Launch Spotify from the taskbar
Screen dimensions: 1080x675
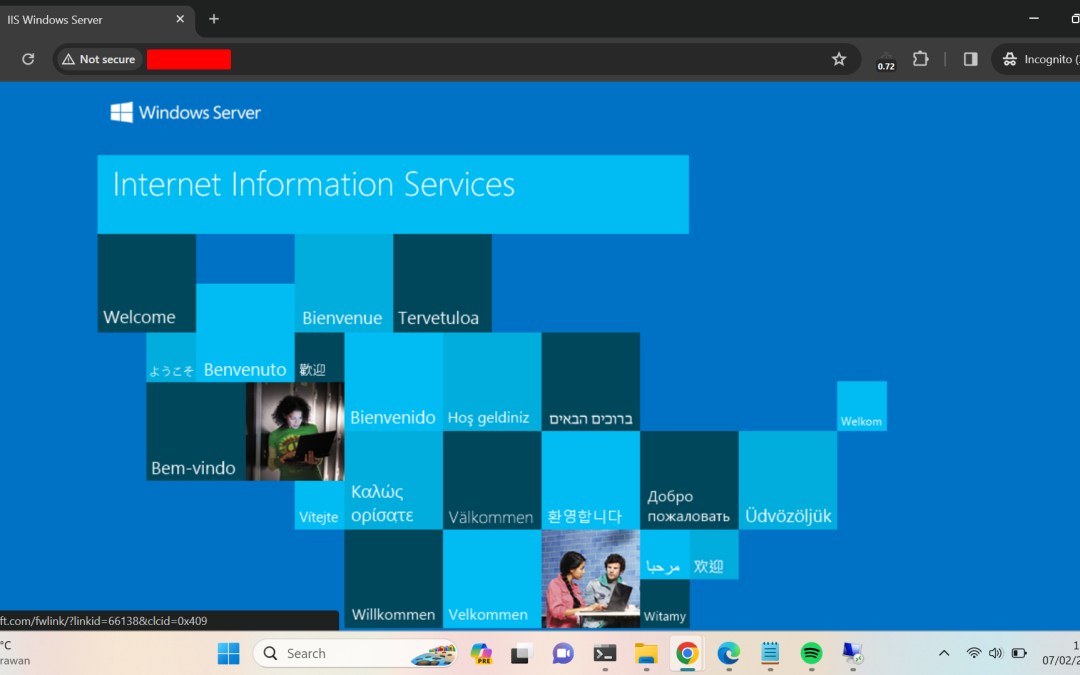pos(811,654)
